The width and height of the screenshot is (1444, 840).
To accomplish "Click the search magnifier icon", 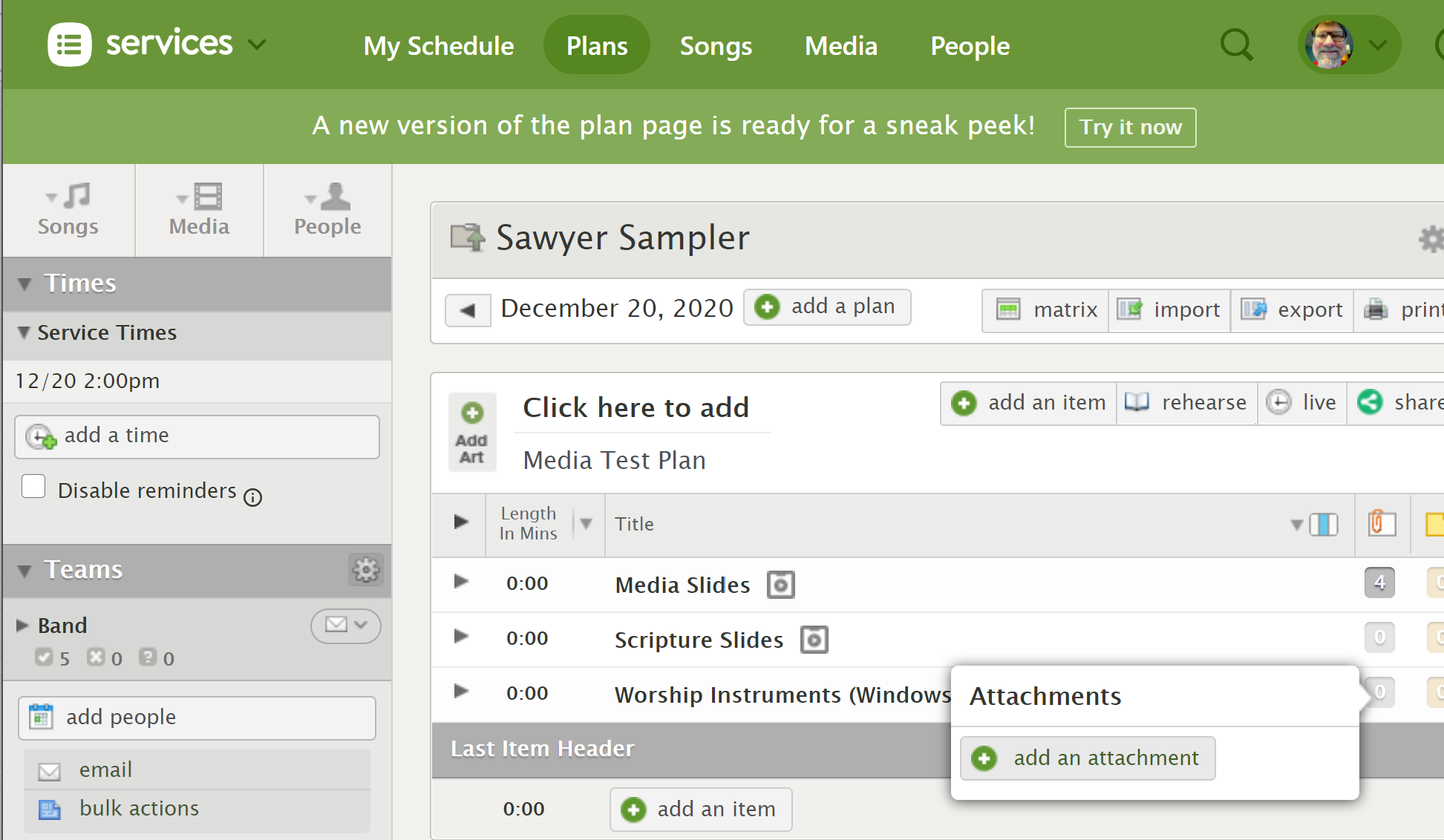I will (x=1236, y=45).
